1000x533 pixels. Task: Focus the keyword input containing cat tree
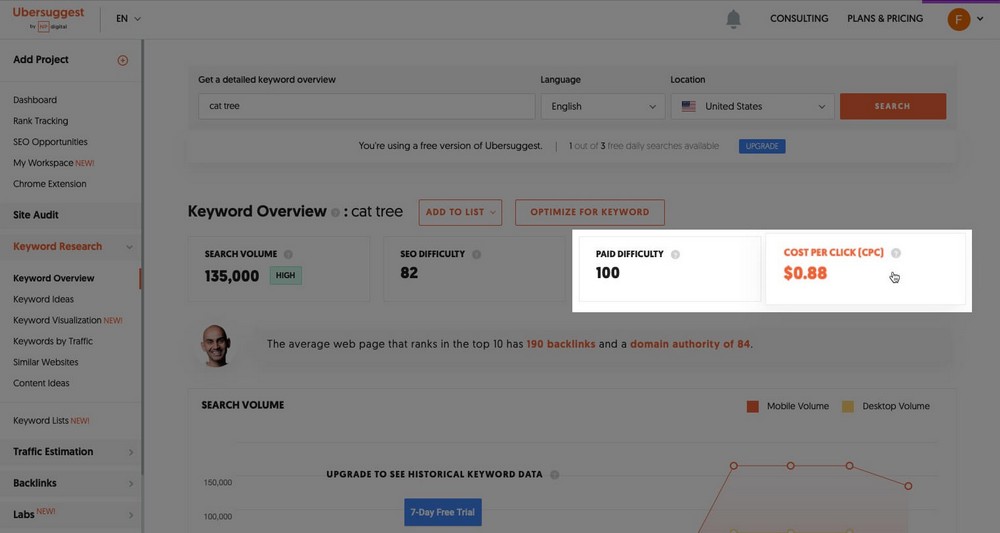[x=367, y=106]
